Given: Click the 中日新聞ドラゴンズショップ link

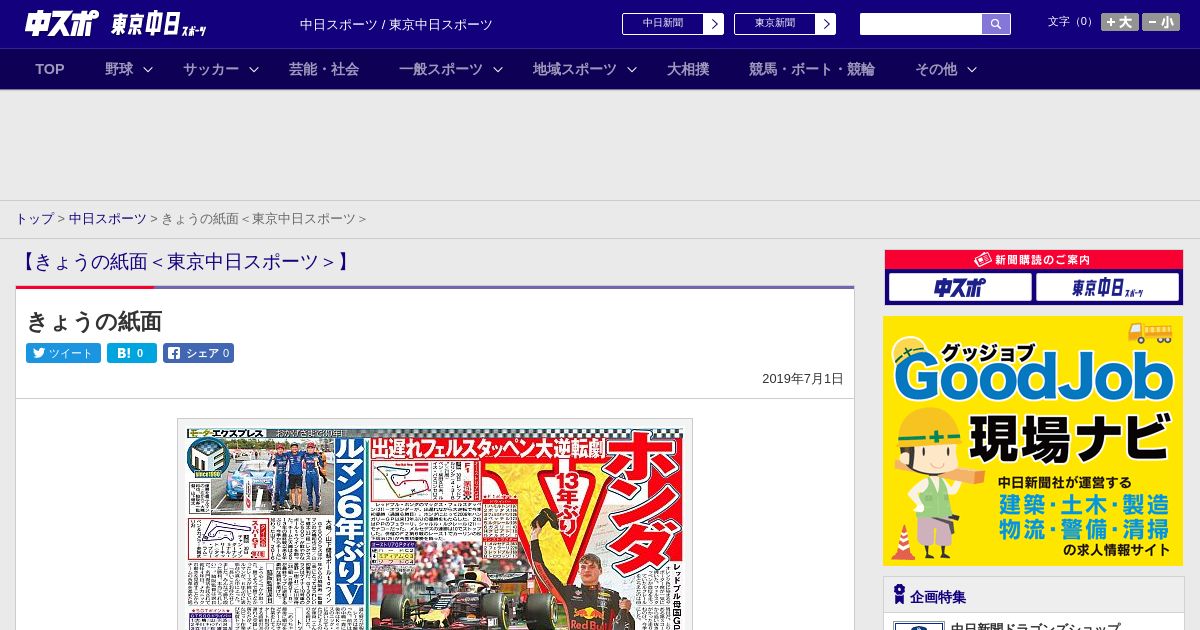Looking at the screenshot, I should click(x=1035, y=626).
